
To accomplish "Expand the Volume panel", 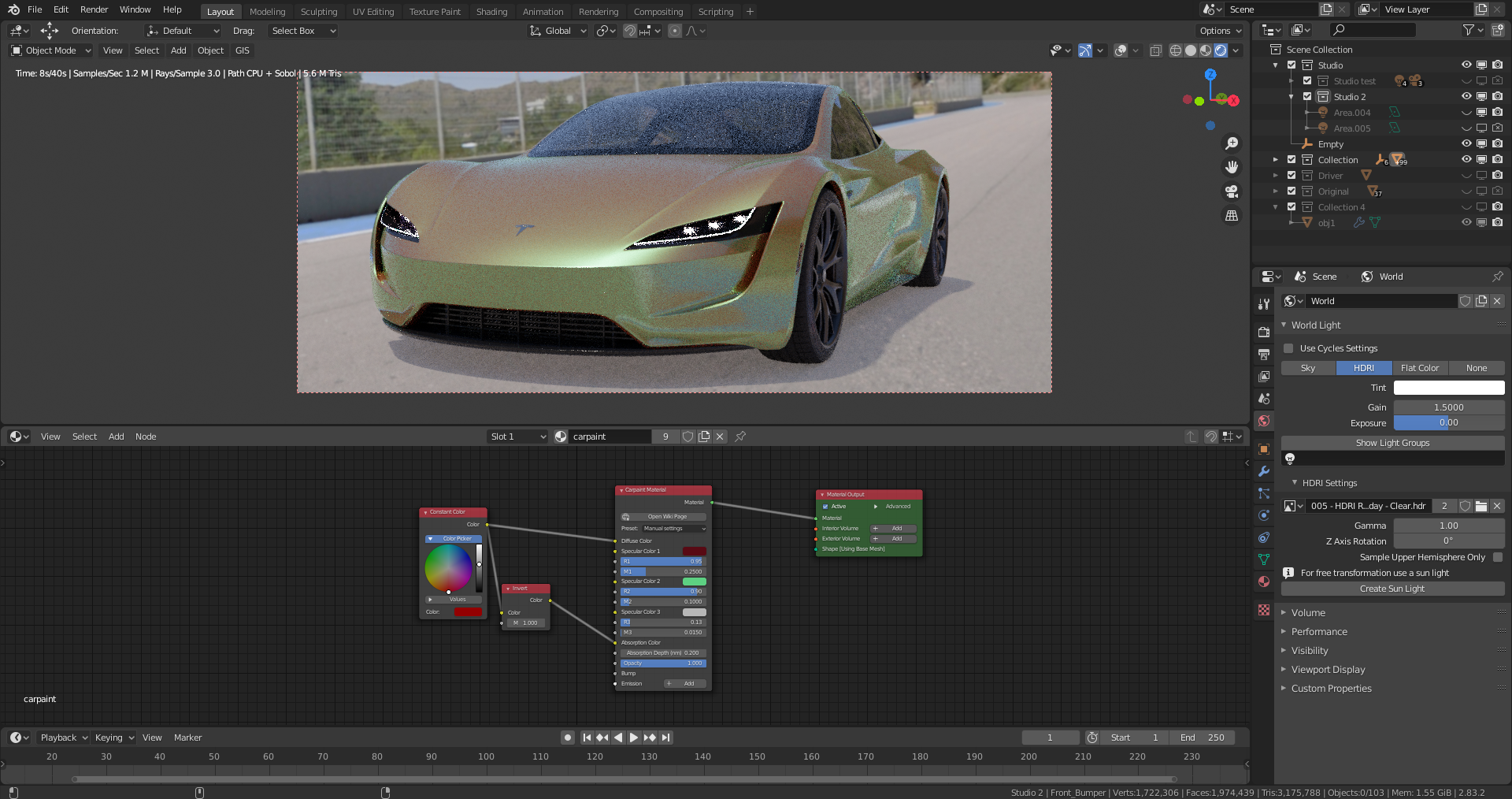I will pyautogui.click(x=1308, y=612).
